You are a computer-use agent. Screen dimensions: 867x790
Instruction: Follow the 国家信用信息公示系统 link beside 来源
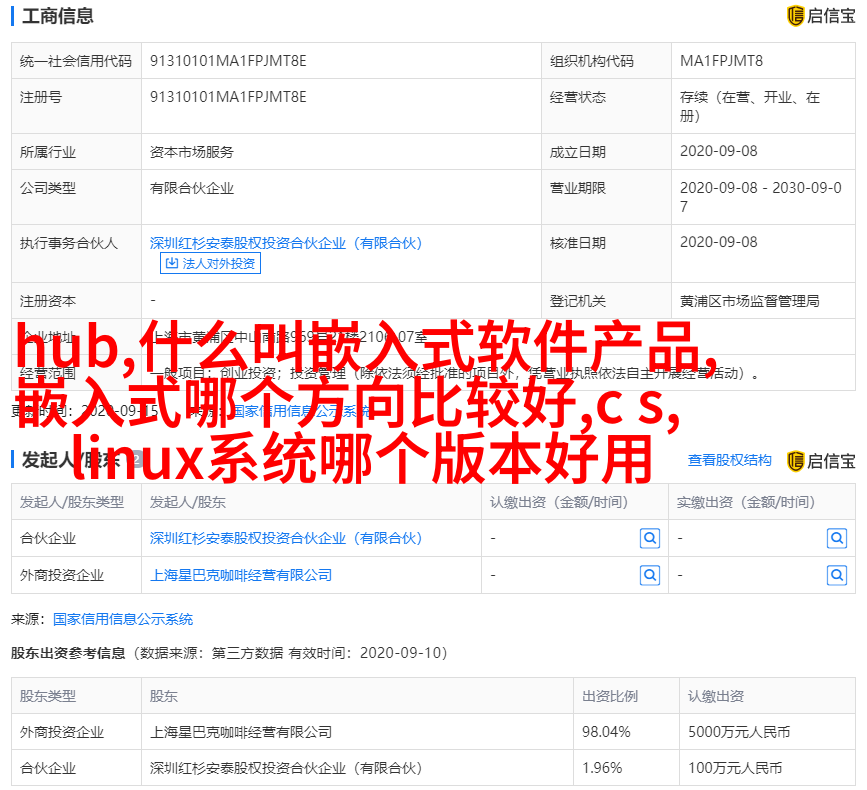point(123,619)
